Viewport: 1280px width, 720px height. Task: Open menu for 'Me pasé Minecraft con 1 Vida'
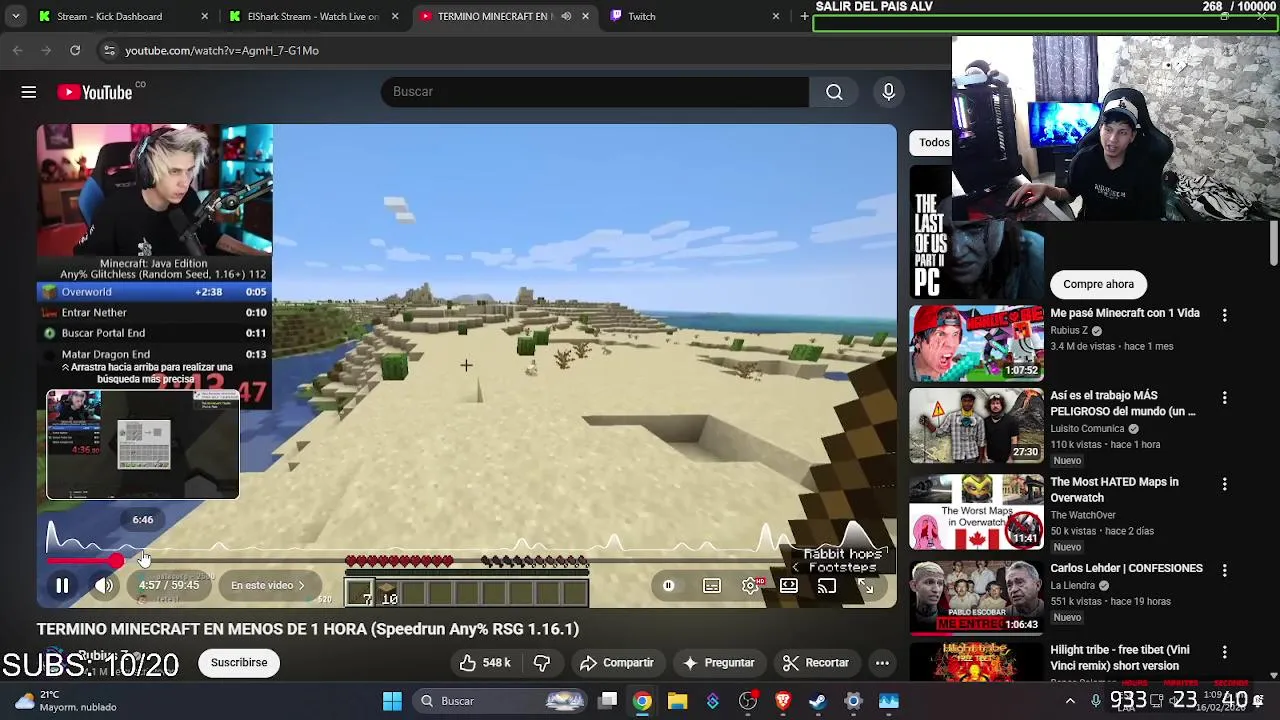1224,315
